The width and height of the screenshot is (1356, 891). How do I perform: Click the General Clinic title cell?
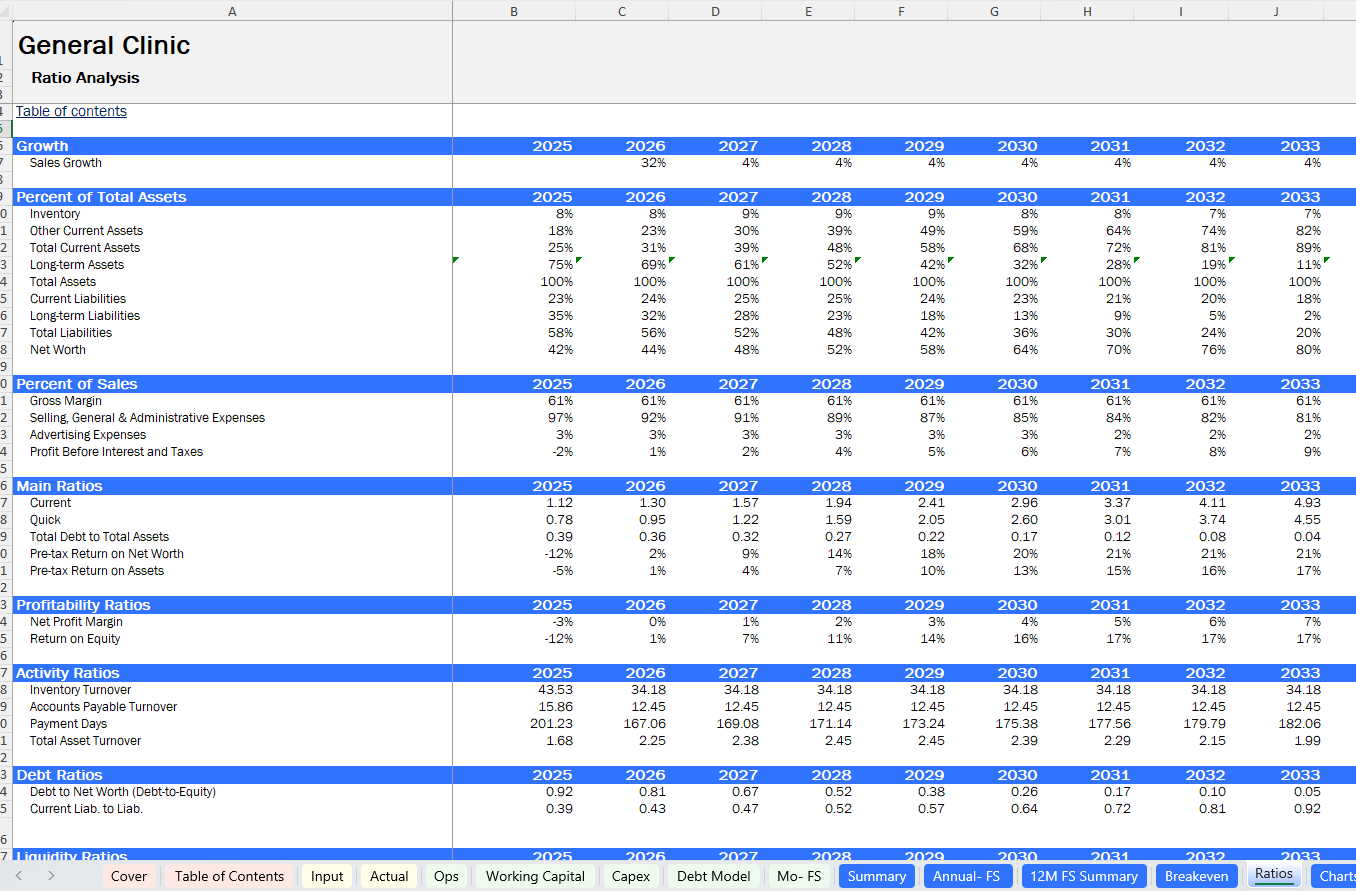[x=104, y=46]
